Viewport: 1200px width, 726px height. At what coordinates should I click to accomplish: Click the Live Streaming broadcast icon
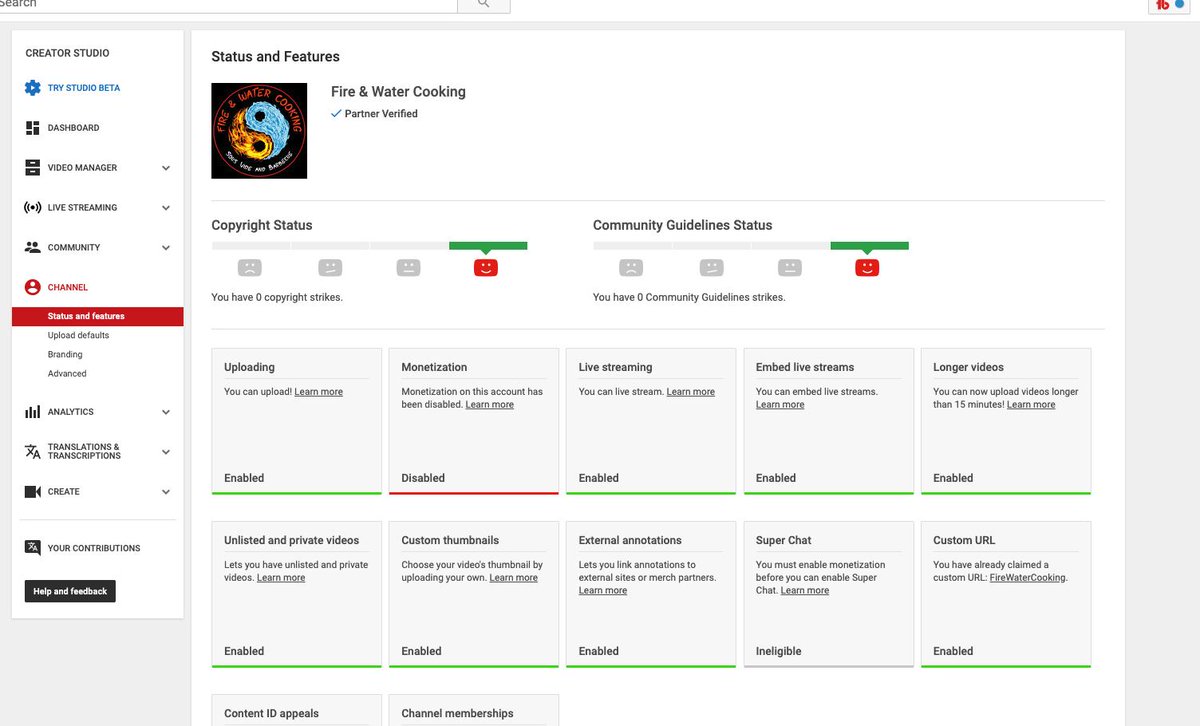(x=33, y=208)
